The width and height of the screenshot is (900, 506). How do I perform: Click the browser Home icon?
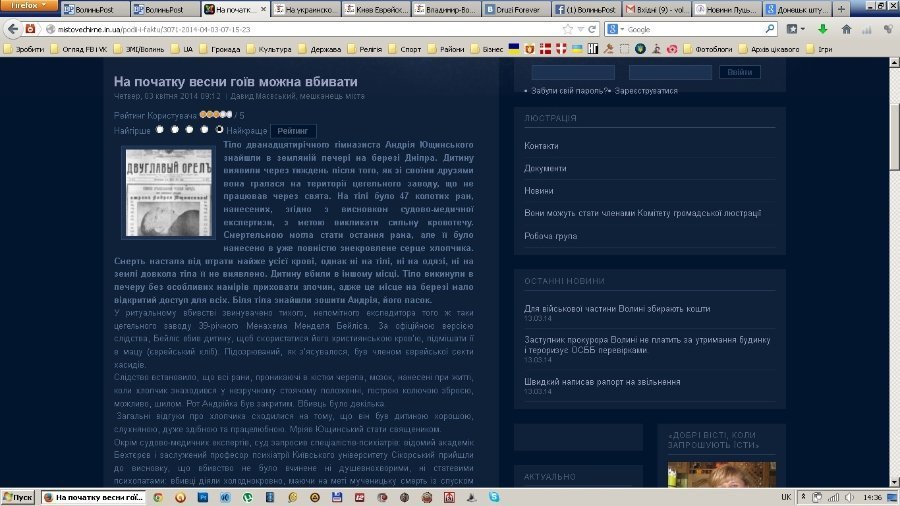point(845,29)
